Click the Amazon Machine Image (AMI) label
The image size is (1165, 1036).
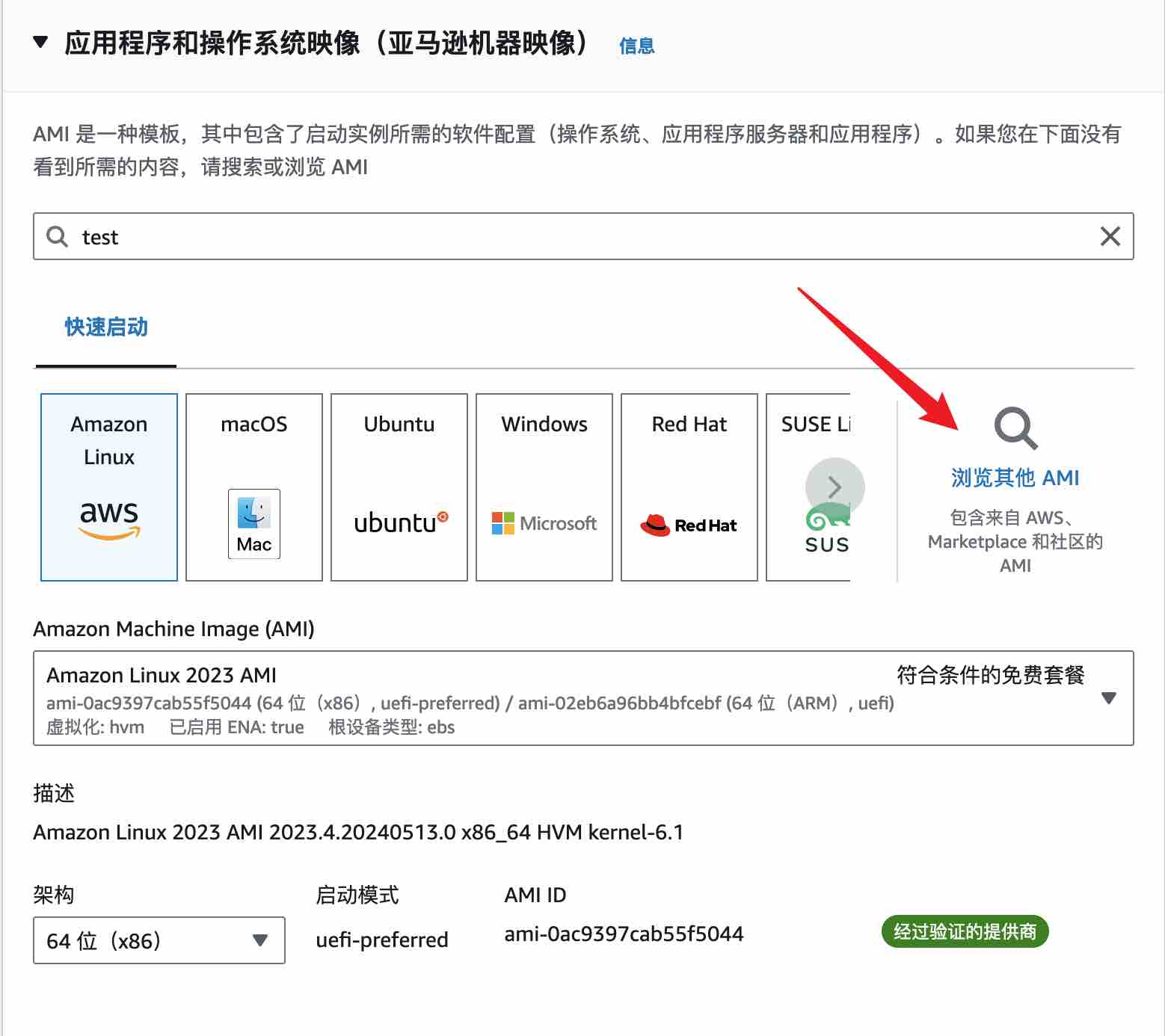pyautogui.click(x=173, y=629)
